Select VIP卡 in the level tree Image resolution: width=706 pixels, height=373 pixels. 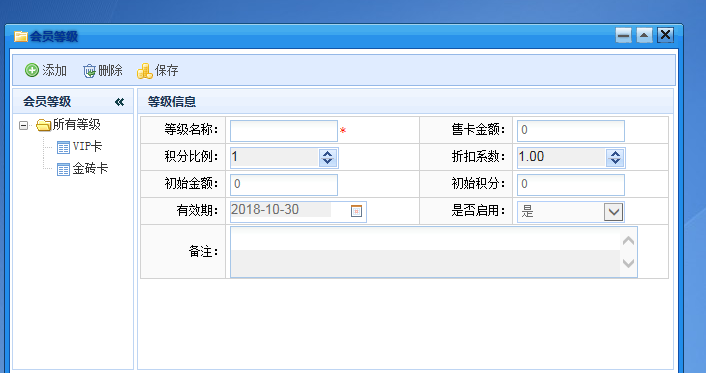tap(80, 146)
